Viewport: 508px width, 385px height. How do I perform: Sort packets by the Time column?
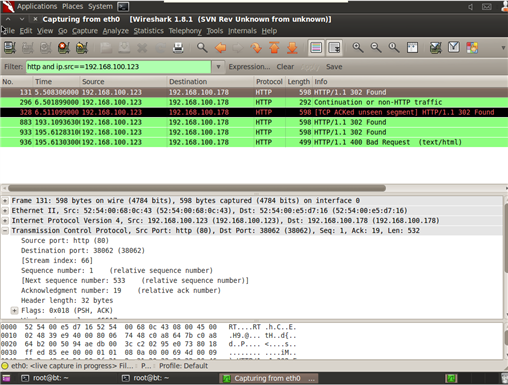click(x=56, y=82)
